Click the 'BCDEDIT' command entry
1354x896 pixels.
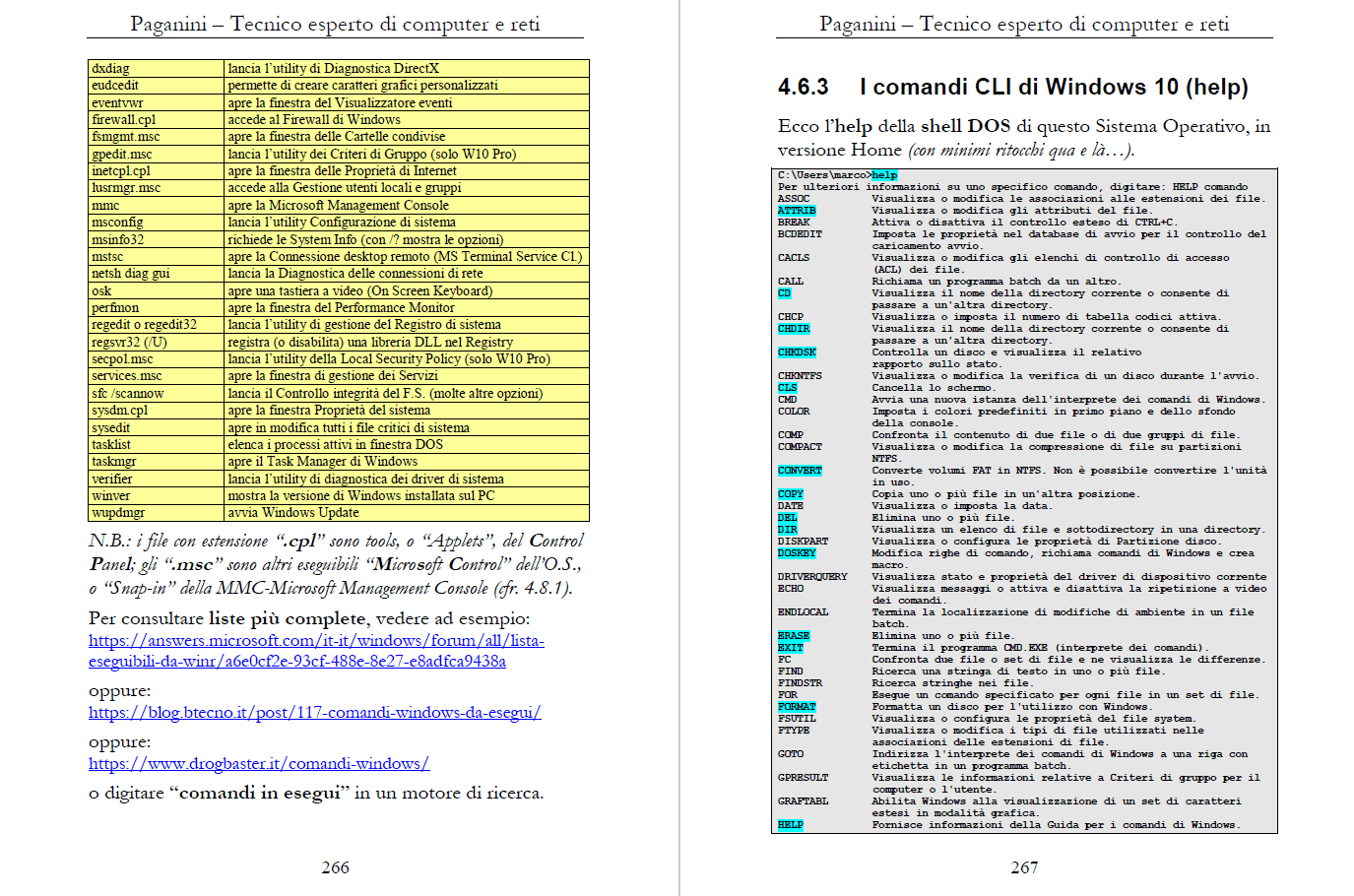[x=800, y=233]
